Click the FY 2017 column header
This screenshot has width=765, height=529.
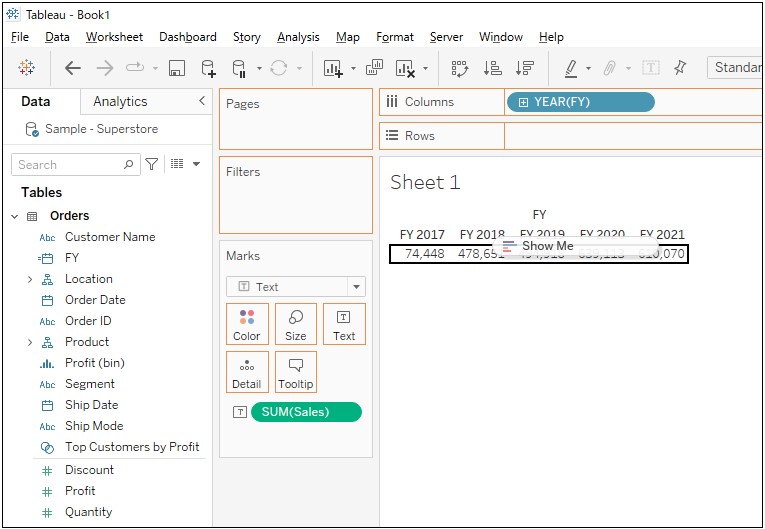click(422, 235)
